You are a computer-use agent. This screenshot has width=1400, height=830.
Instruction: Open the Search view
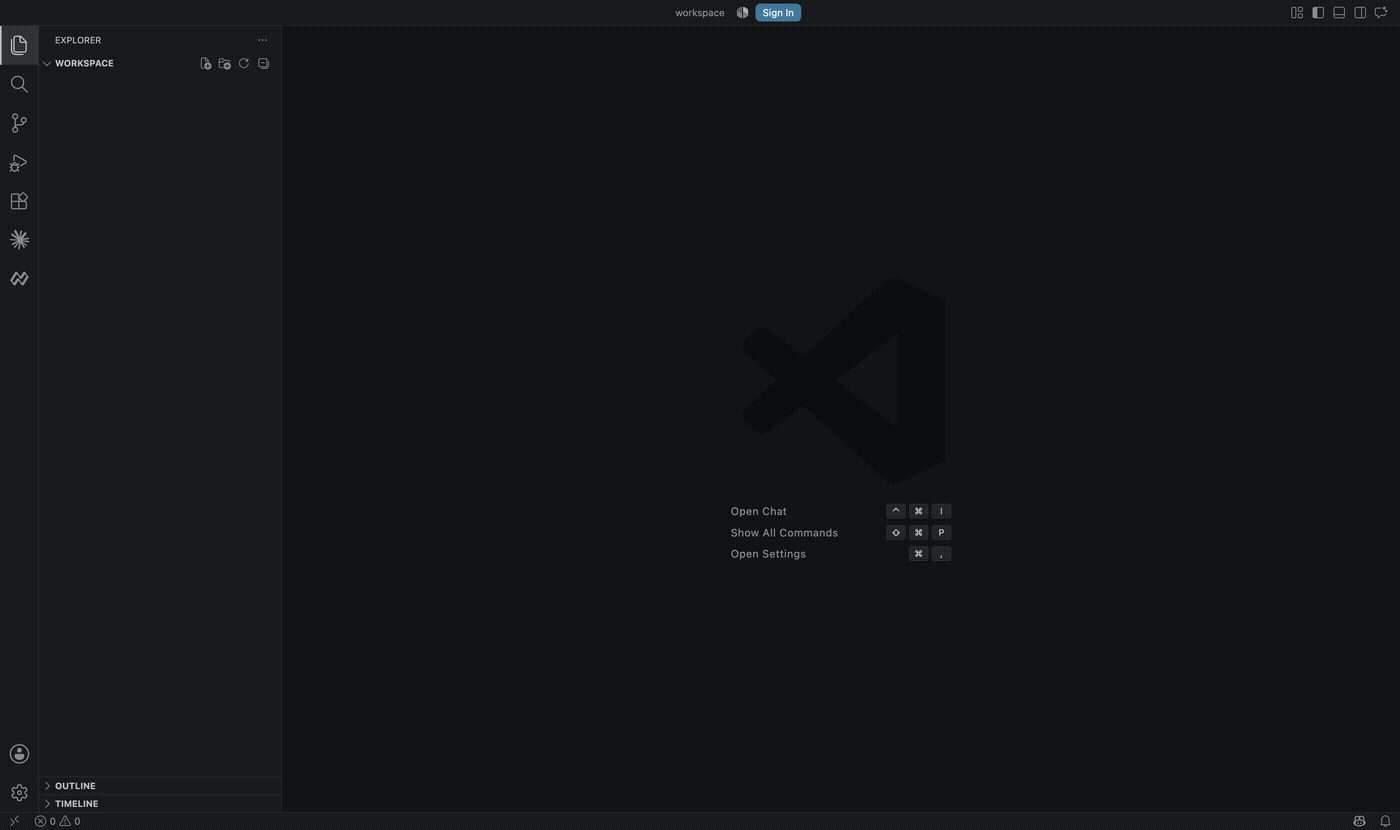point(19,84)
